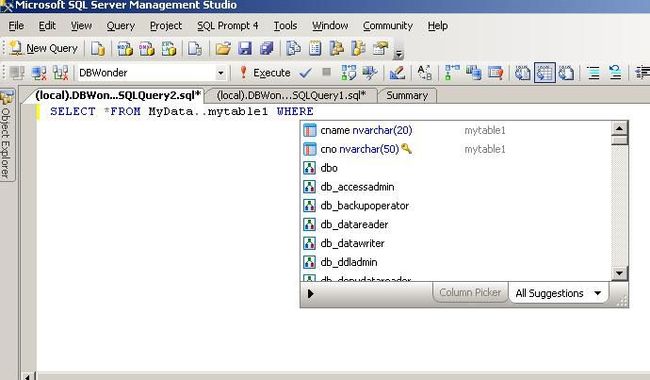The image size is (650, 380).
Task: Select db_datareader in suggestion list
Action: 455,225
